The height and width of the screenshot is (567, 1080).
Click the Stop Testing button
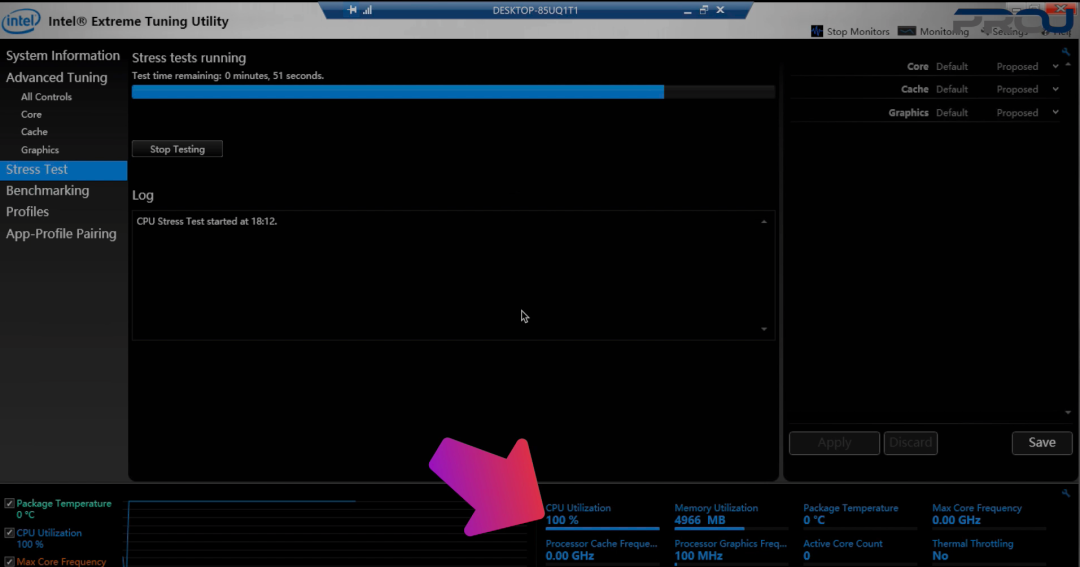177,149
